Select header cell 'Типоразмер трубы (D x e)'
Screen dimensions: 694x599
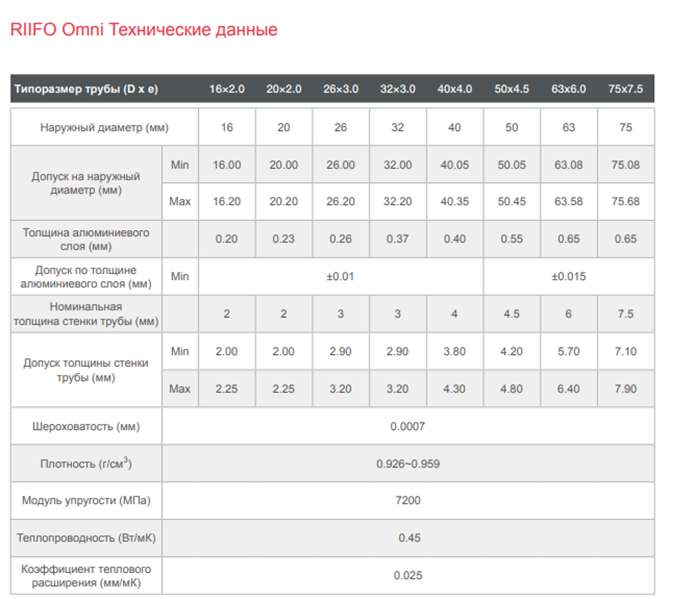[x=86, y=89]
